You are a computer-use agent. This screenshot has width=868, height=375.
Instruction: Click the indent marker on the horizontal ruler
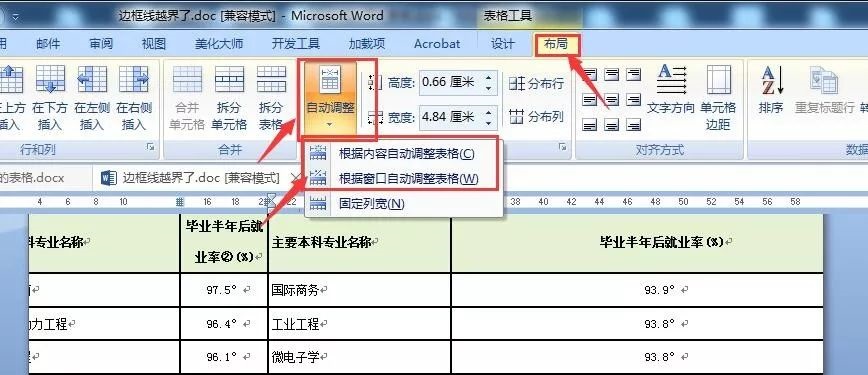point(271,202)
